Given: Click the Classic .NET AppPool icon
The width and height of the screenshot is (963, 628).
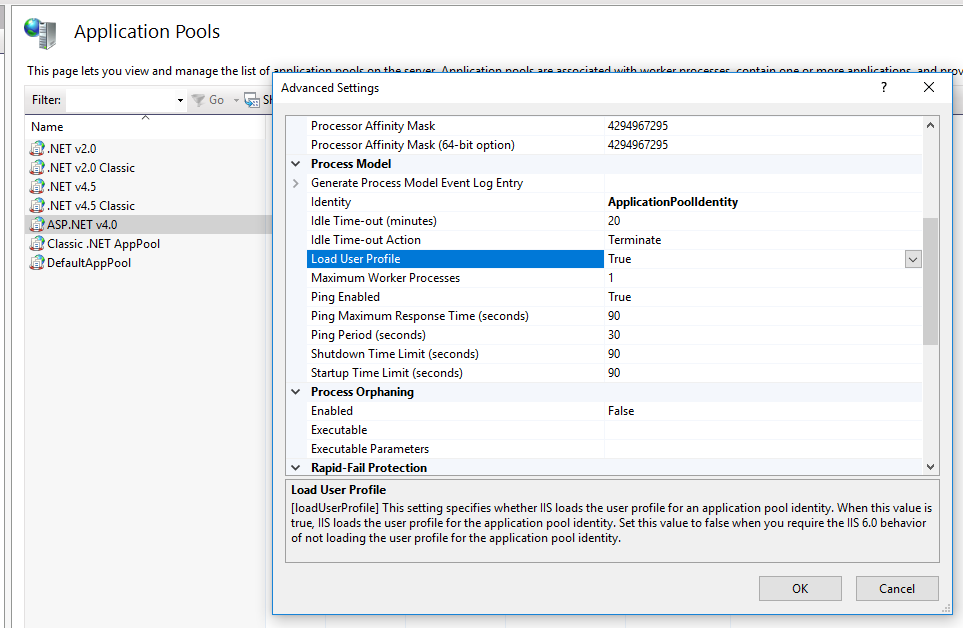Looking at the screenshot, I should pos(37,243).
